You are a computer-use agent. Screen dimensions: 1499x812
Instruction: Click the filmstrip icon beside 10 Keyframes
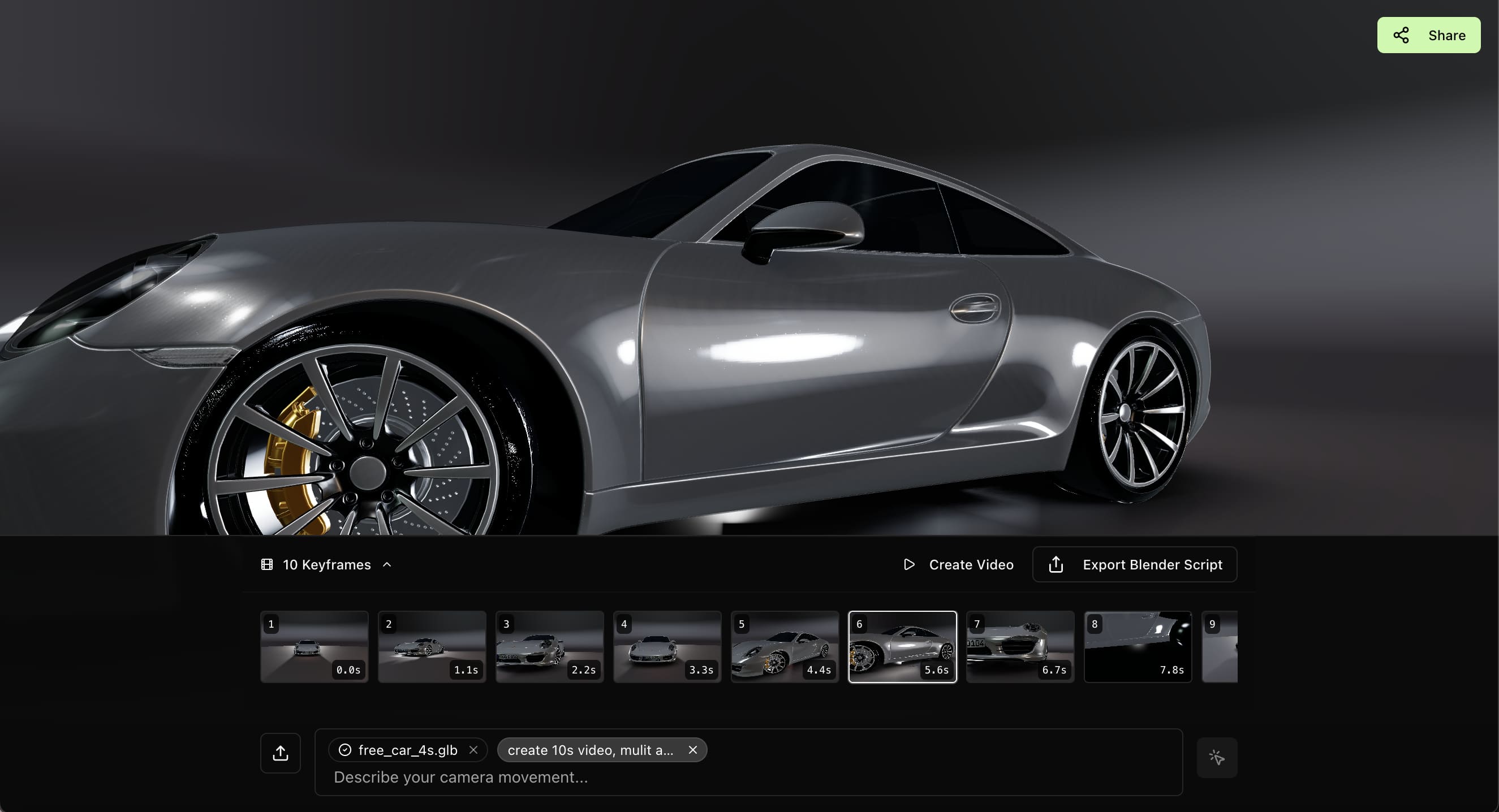tap(268, 564)
